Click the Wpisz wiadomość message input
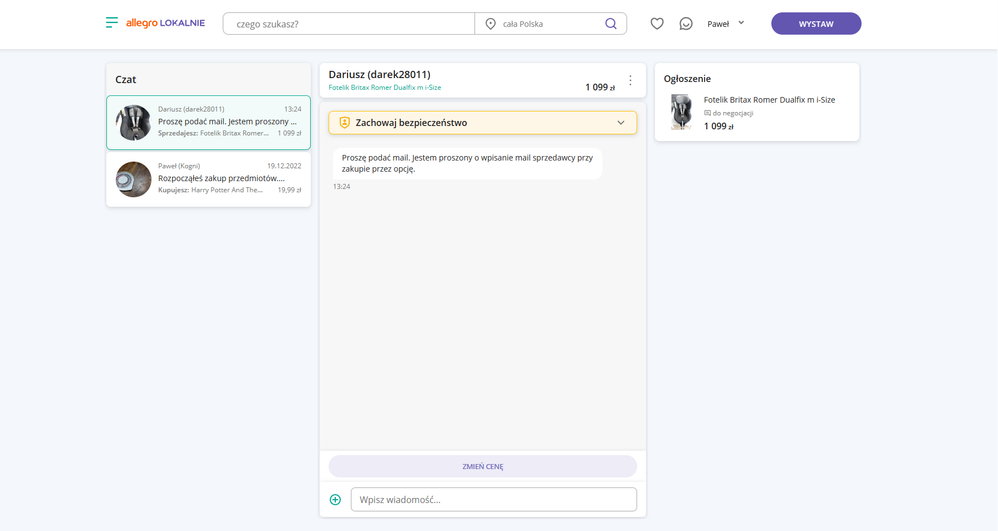 point(493,499)
